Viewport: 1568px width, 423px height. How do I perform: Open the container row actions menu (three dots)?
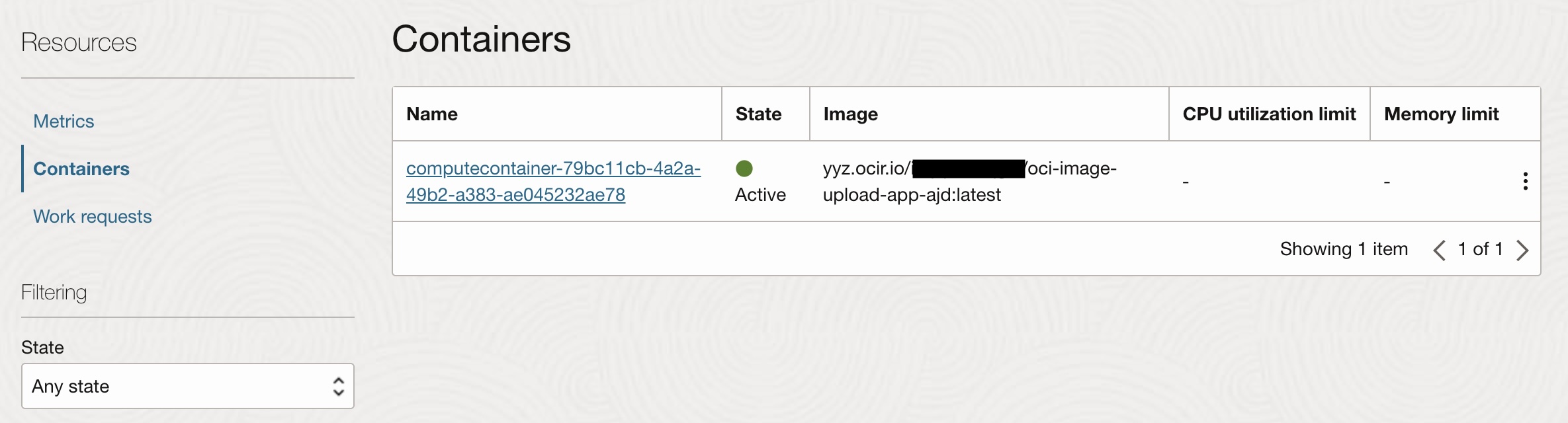coord(1525,181)
